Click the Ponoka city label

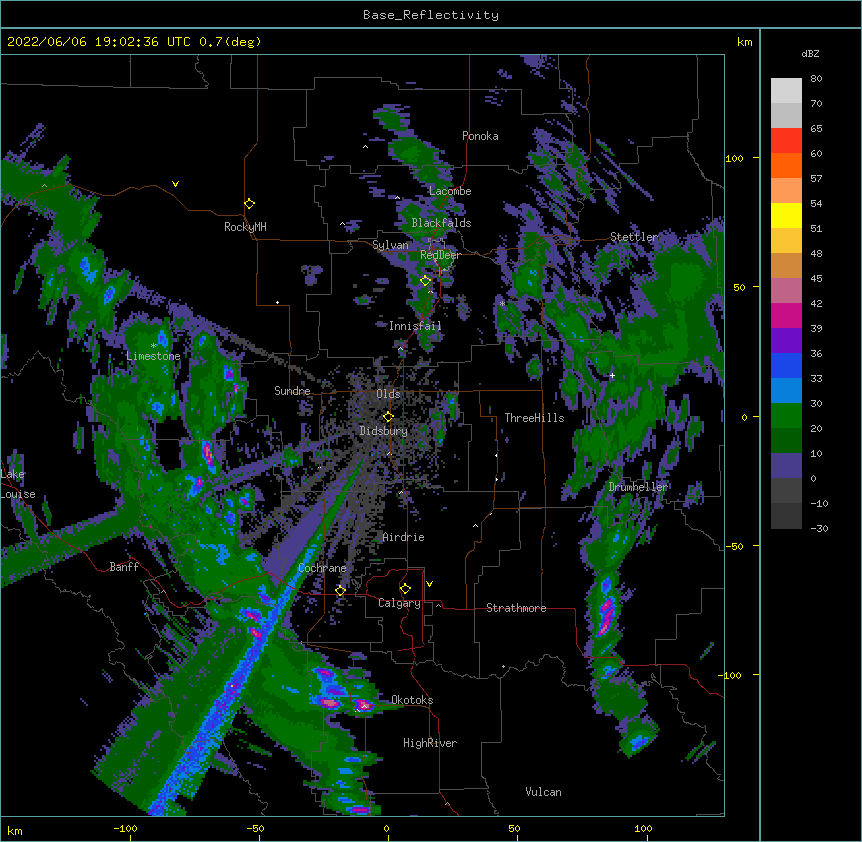click(480, 136)
